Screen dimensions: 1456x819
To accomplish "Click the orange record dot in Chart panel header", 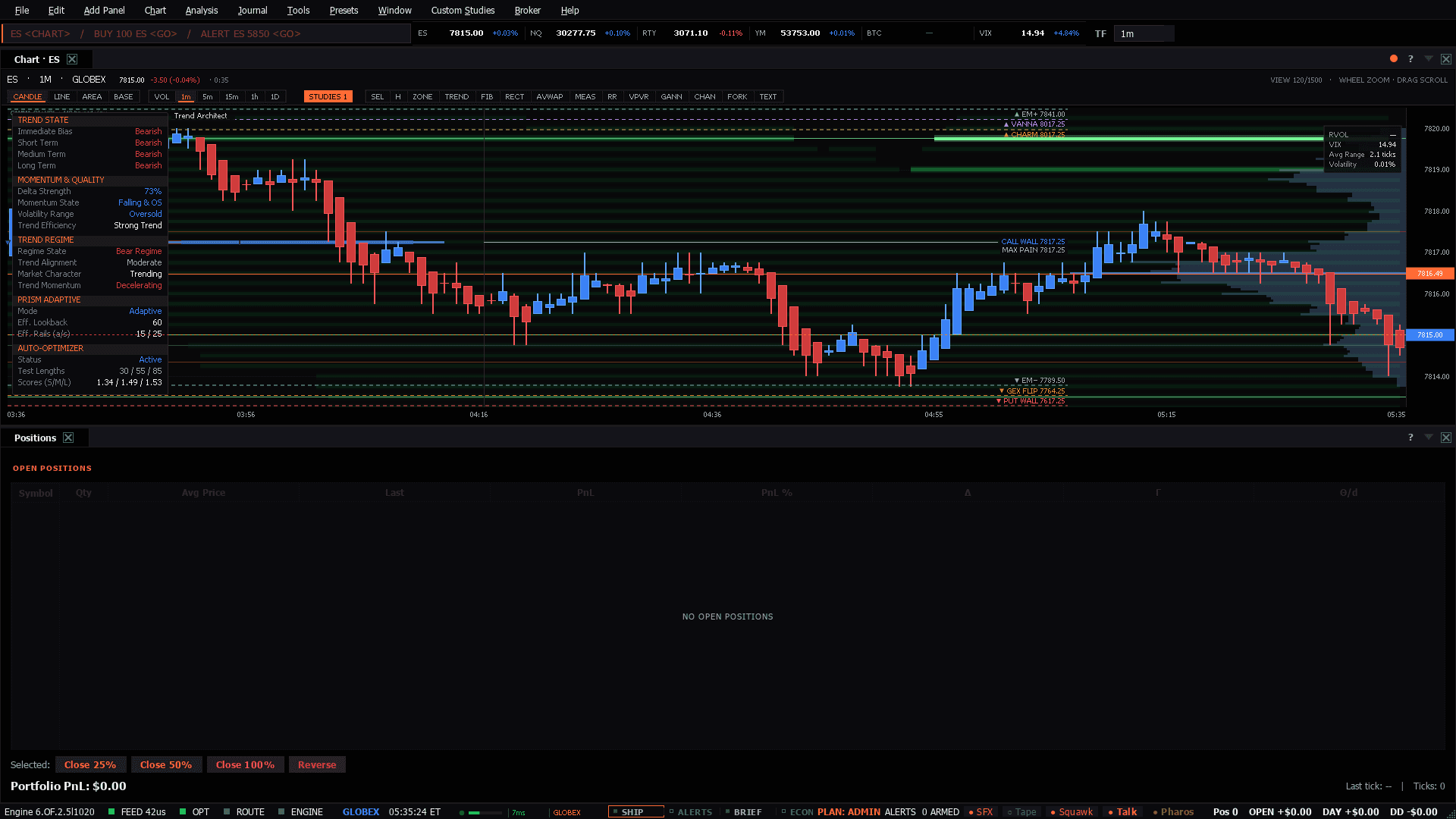I will [x=1394, y=58].
